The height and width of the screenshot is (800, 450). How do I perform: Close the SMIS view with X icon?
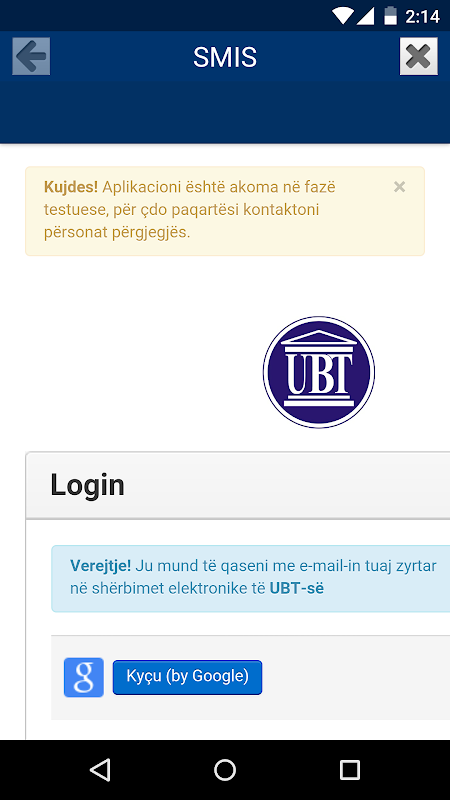point(418,56)
